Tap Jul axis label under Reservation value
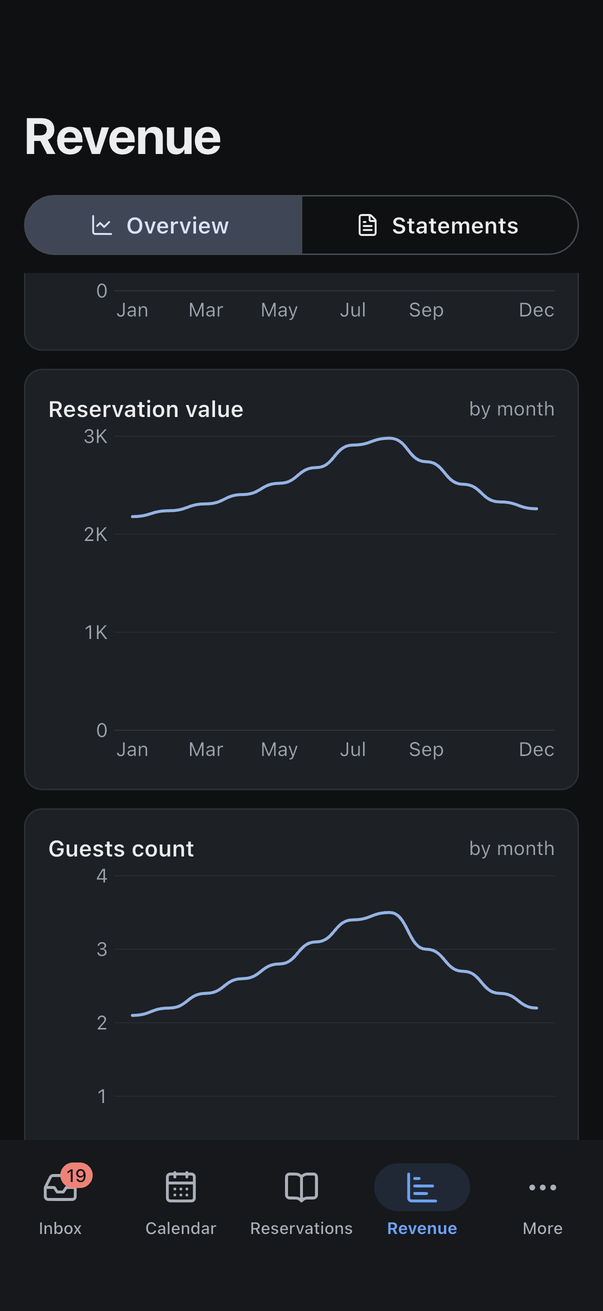Screen dimensions: 603x1311 pos(353,749)
